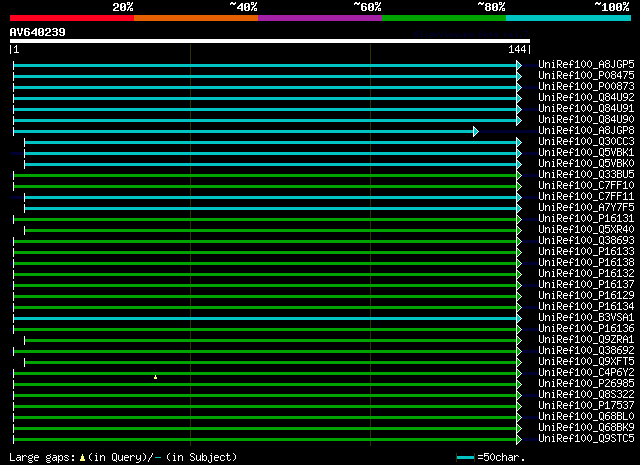Open hit UniRef100_Q84U90
Image resolution: width=640 pixels, height=465 pixels.
point(586,120)
